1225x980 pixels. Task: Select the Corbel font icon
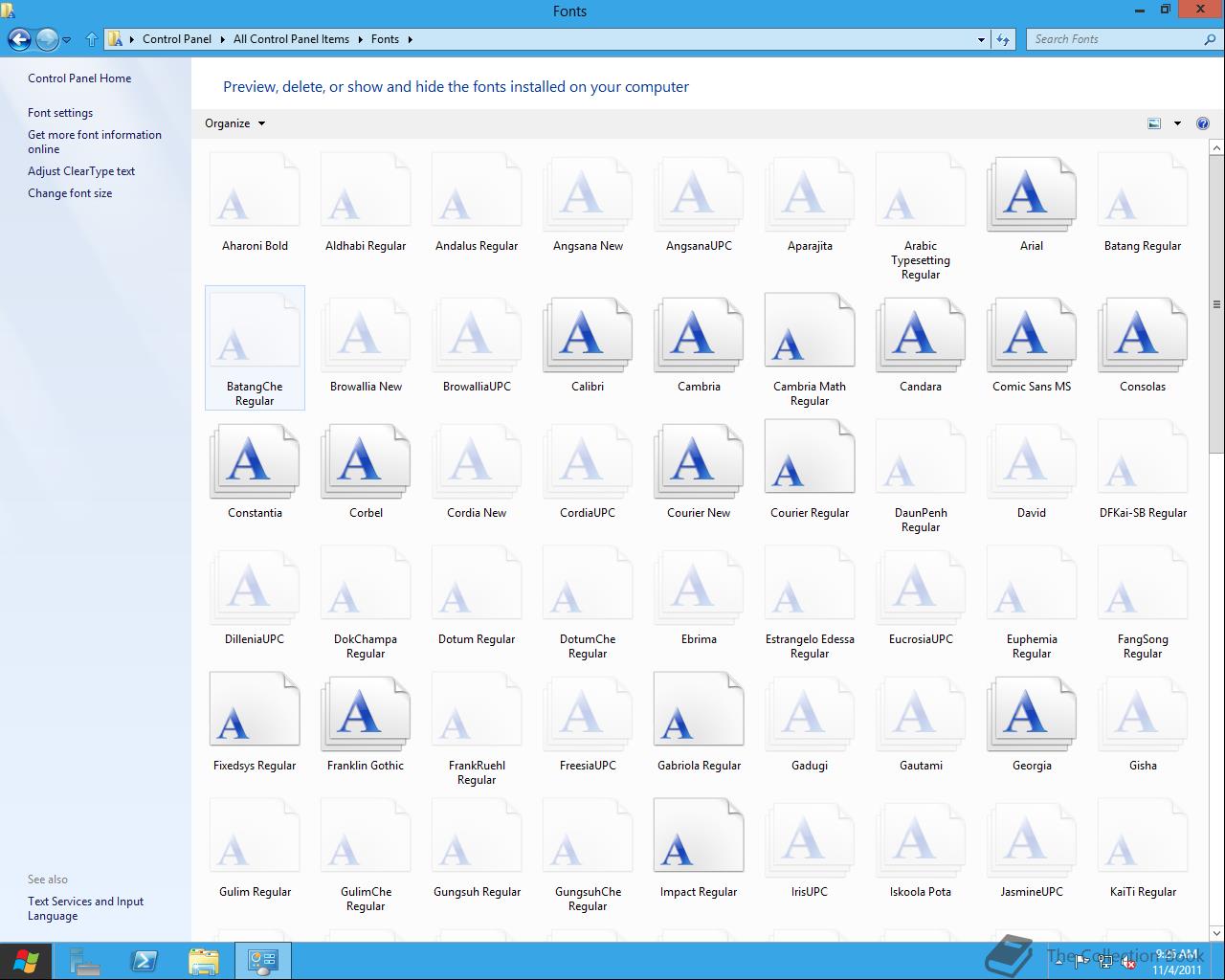pos(366,462)
